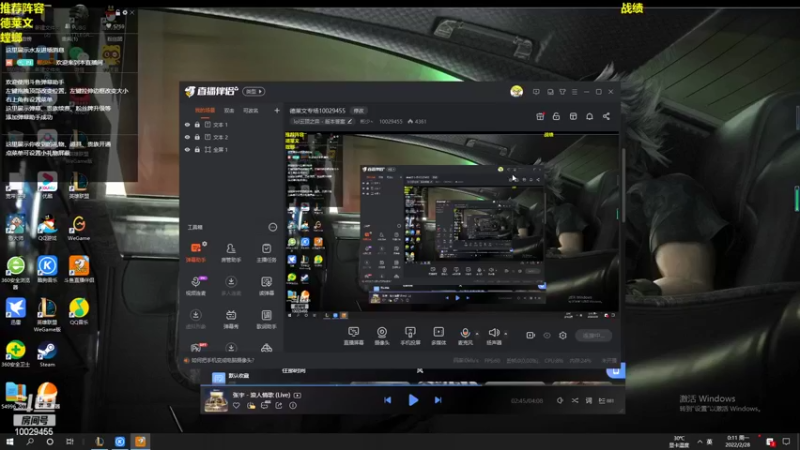Open Kugou music taskbar icon

(120, 442)
